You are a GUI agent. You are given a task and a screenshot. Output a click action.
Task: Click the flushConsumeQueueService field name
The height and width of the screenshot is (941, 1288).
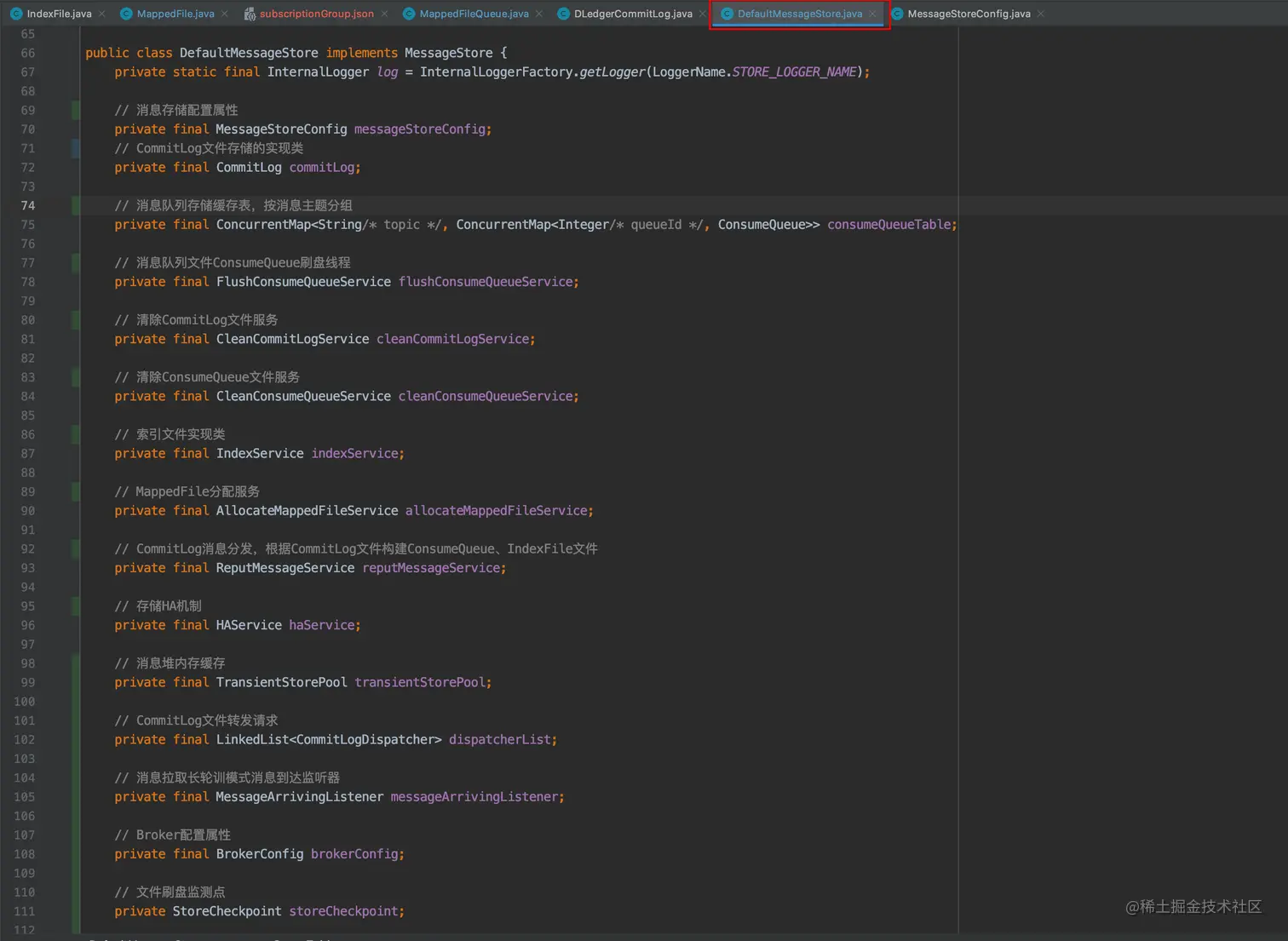pos(486,282)
